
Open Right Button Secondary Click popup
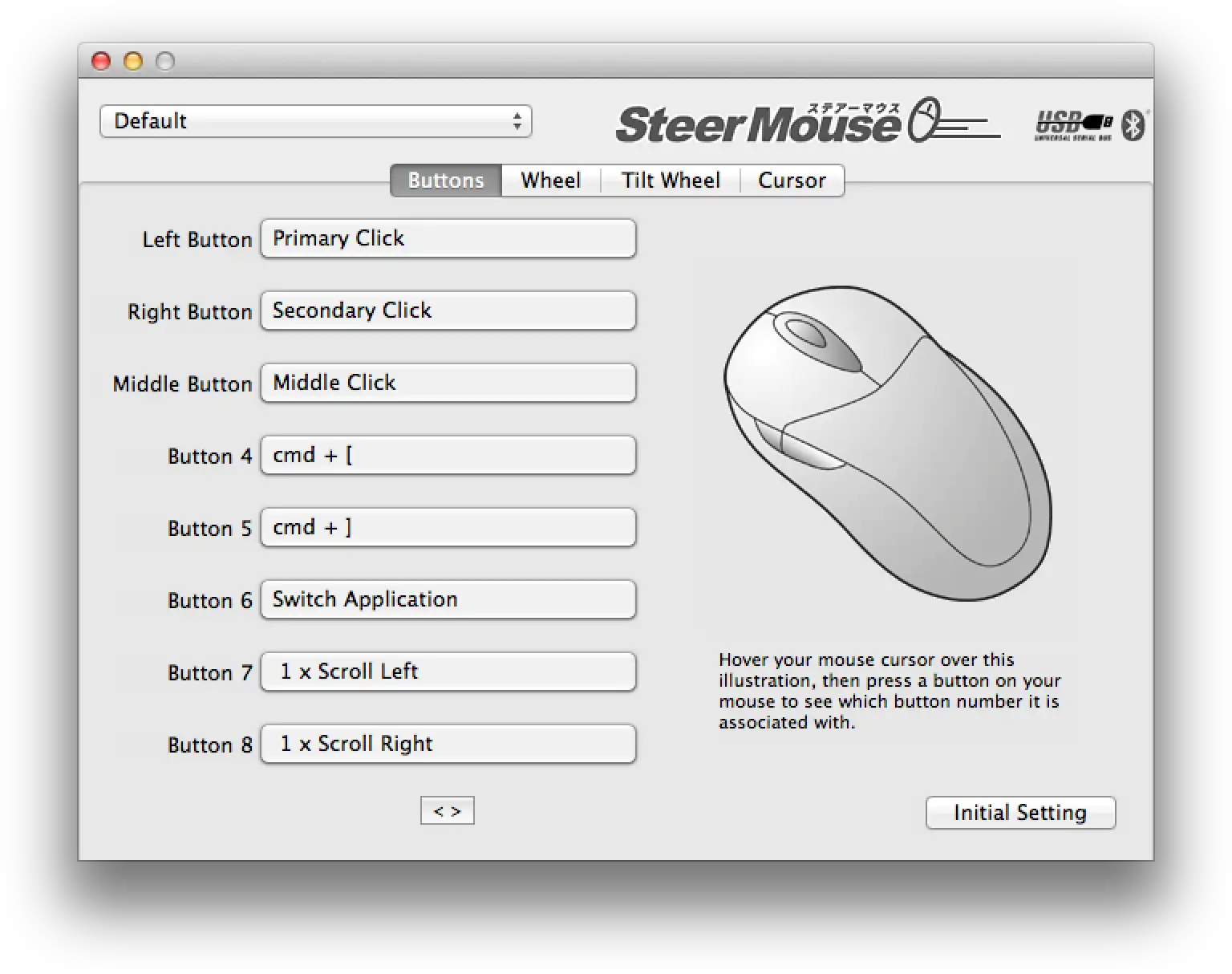tap(448, 310)
